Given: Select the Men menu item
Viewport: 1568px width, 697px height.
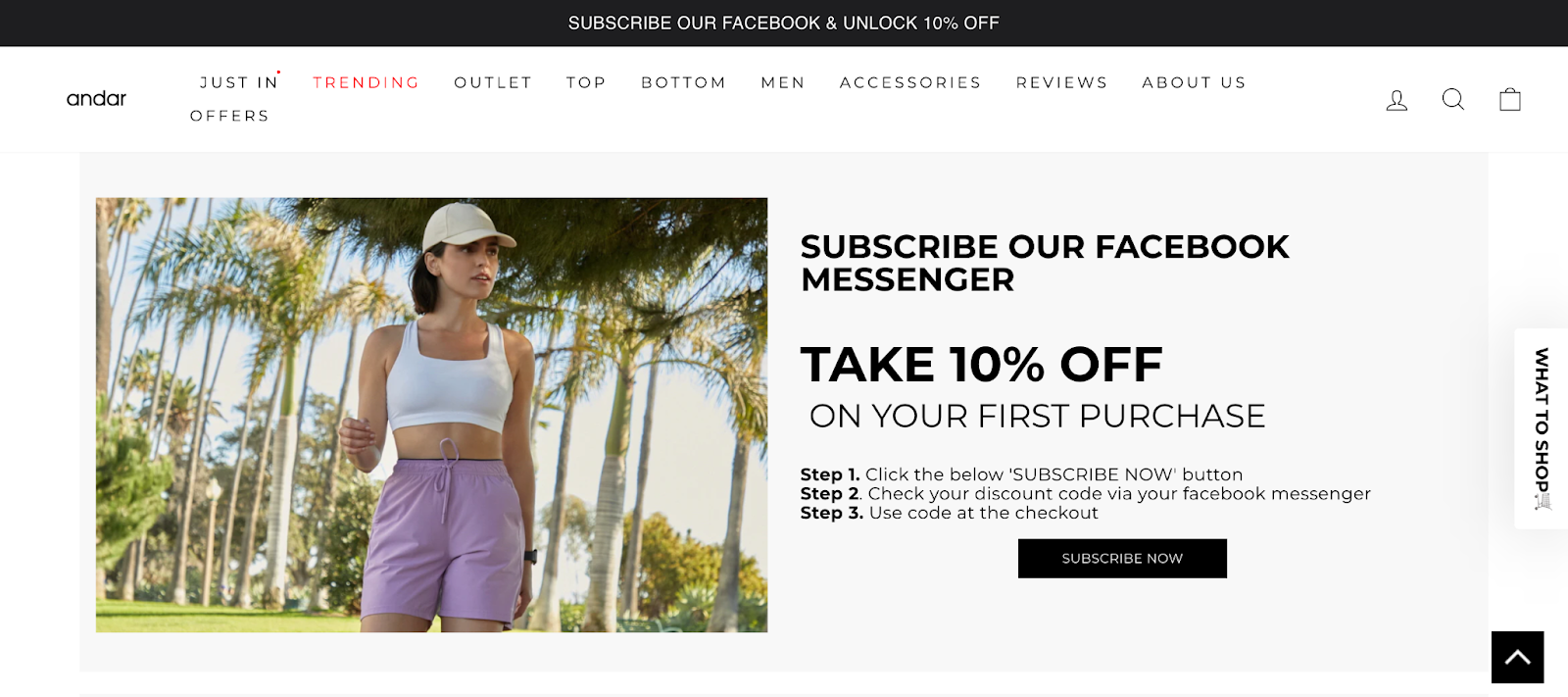Looking at the screenshot, I should coord(783,82).
